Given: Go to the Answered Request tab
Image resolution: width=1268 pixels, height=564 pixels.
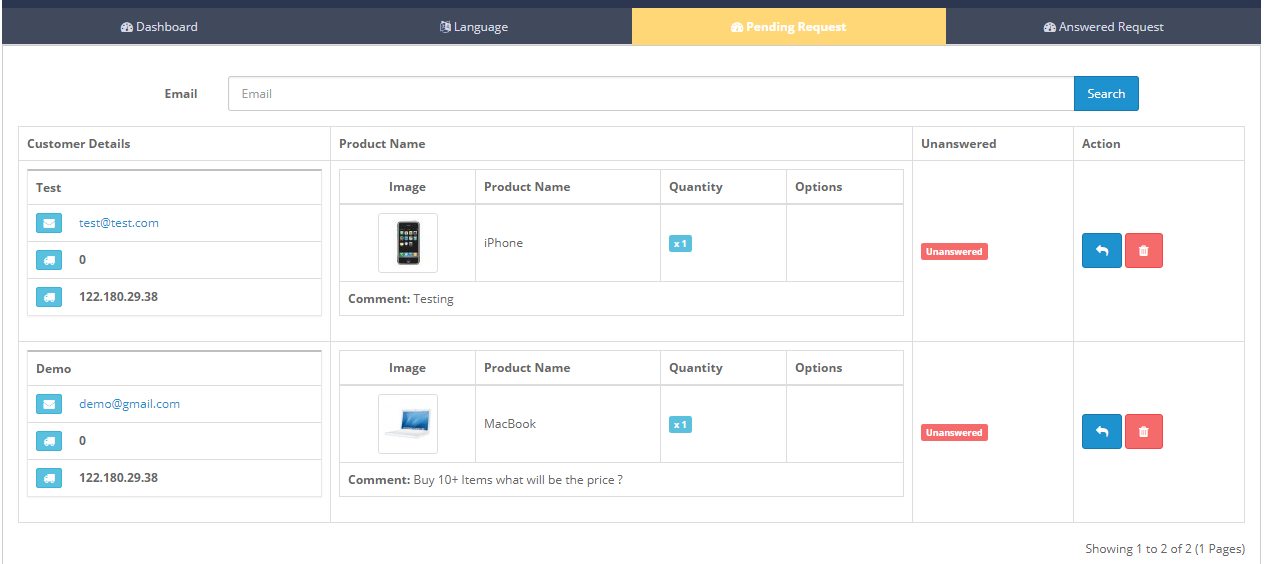Looking at the screenshot, I should point(1103,27).
